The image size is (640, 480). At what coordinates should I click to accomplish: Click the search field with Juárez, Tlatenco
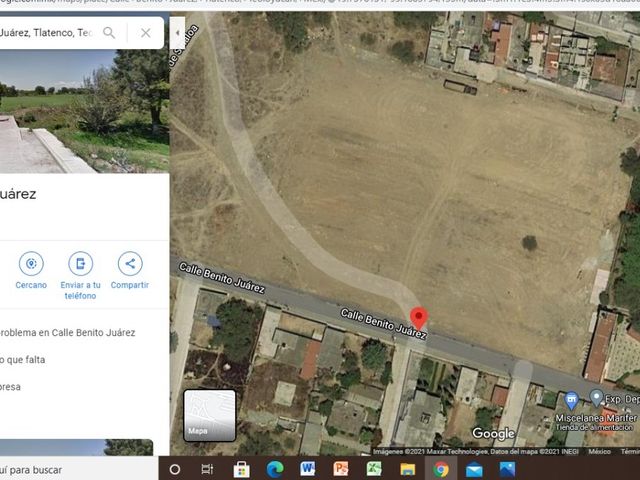coord(47,33)
